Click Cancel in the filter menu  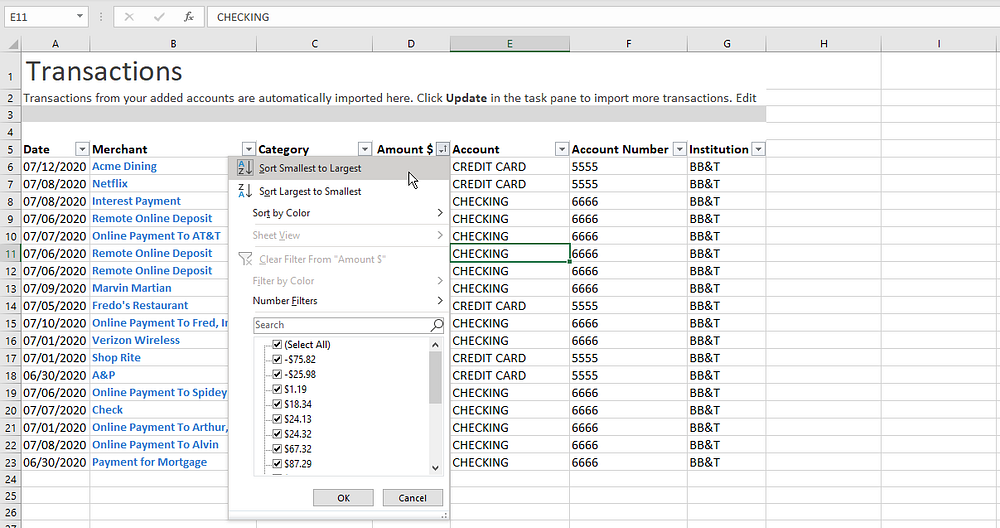pyautogui.click(x=413, y=498)
